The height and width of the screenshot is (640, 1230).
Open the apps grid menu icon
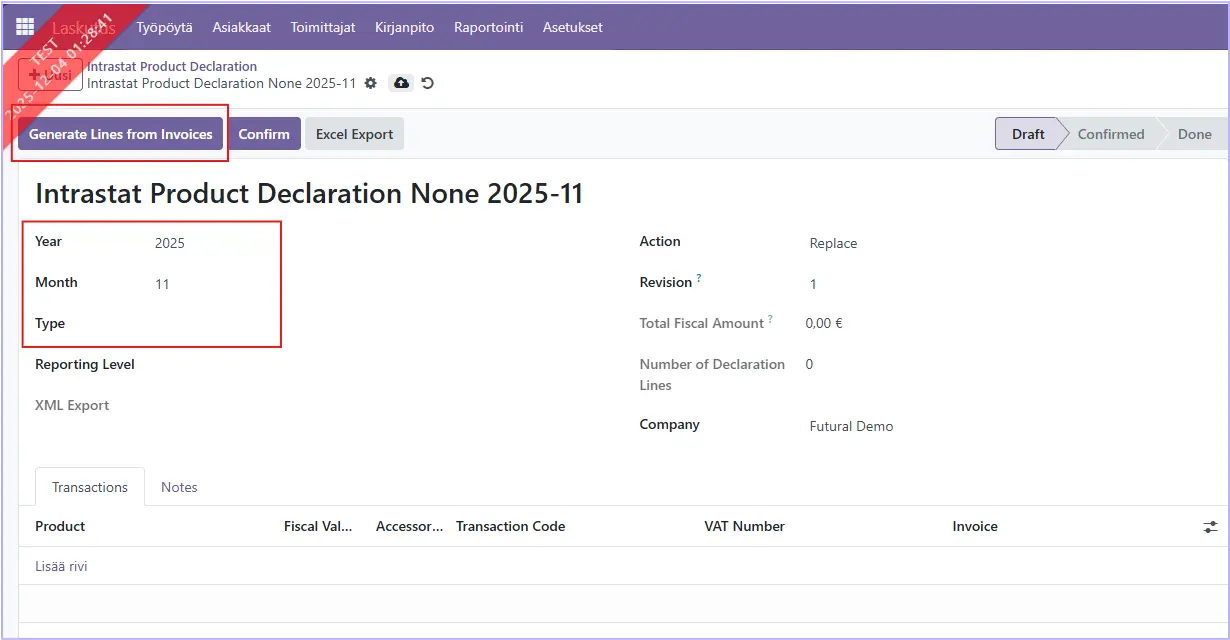25,27
